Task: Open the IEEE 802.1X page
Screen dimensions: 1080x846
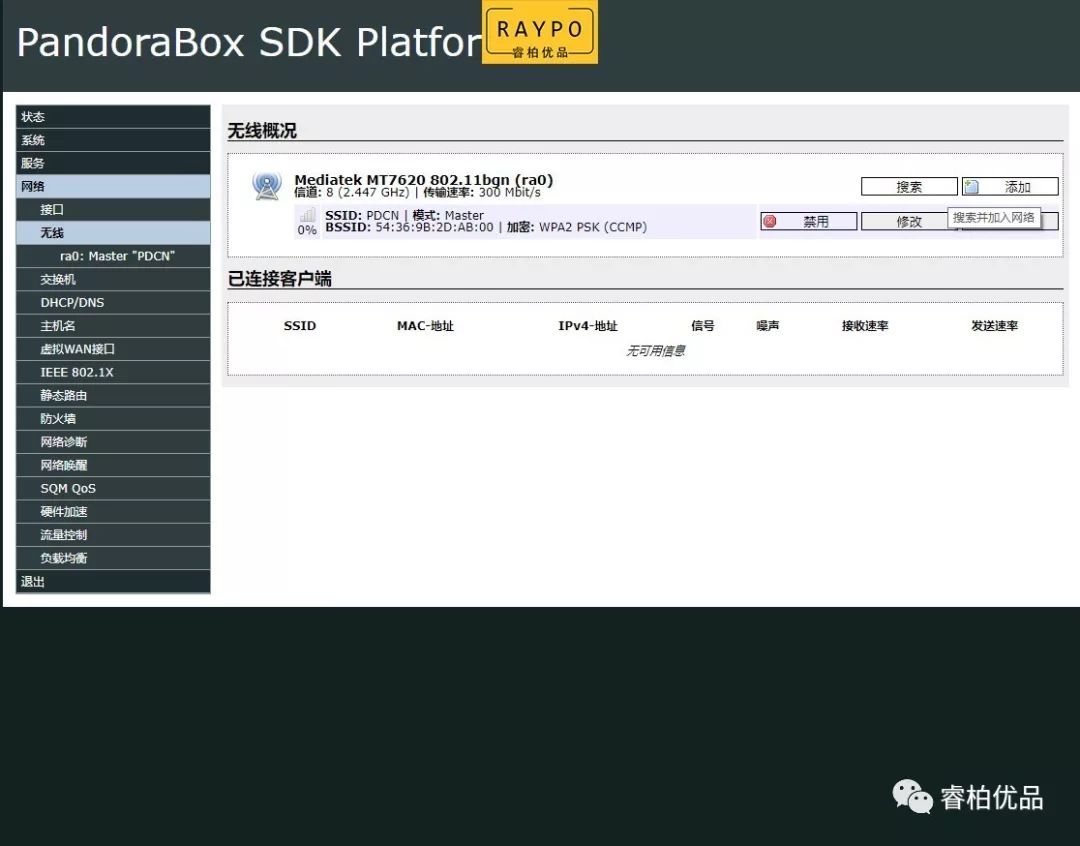Action: click(x=113, y=372)
